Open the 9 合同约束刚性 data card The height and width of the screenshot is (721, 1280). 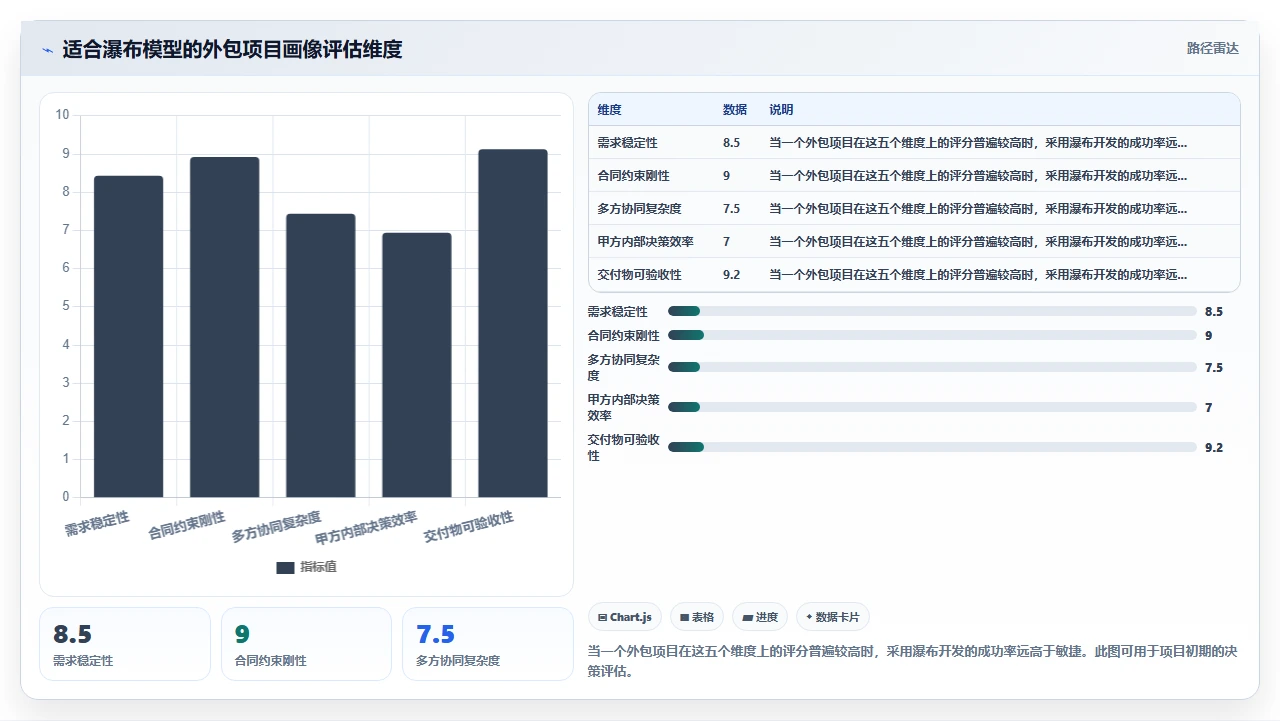click(x=306, y=644)
